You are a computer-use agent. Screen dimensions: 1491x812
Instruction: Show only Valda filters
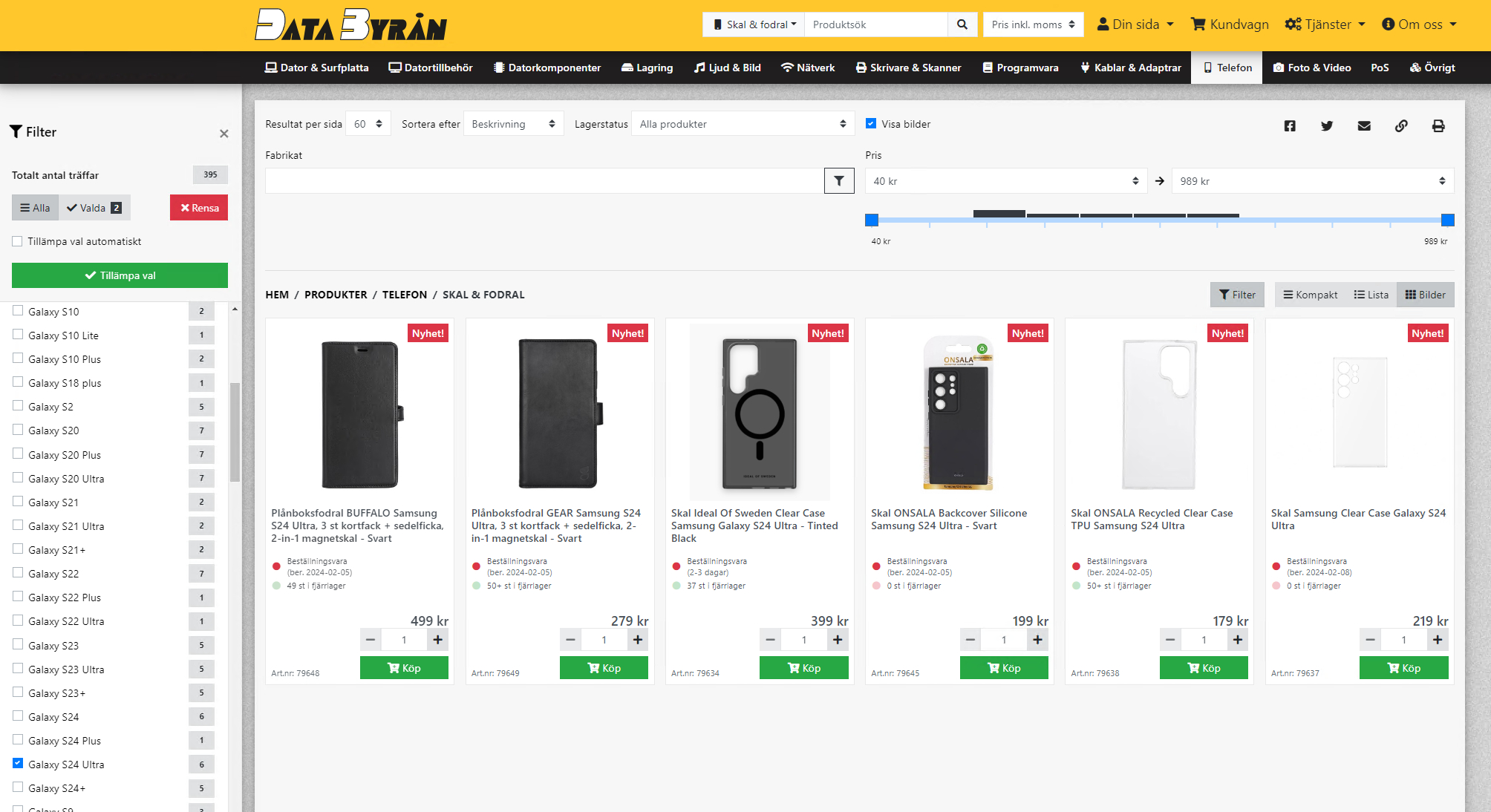pos(94,208)
